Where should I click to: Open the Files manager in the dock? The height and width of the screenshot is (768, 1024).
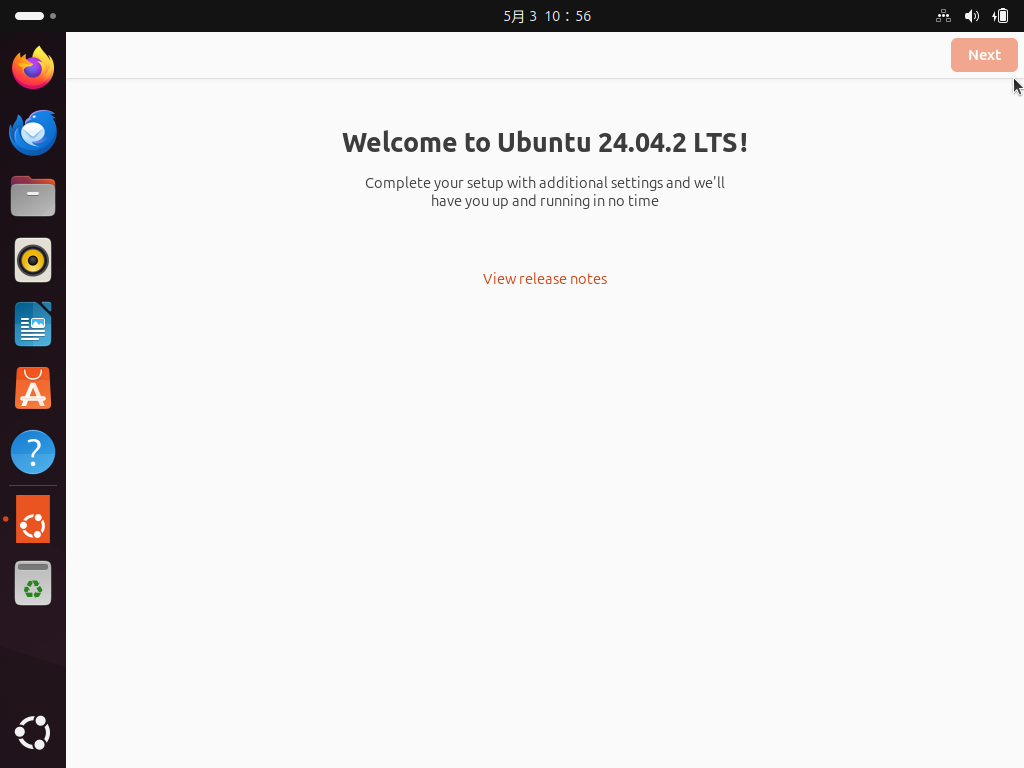tap(33, 196)
